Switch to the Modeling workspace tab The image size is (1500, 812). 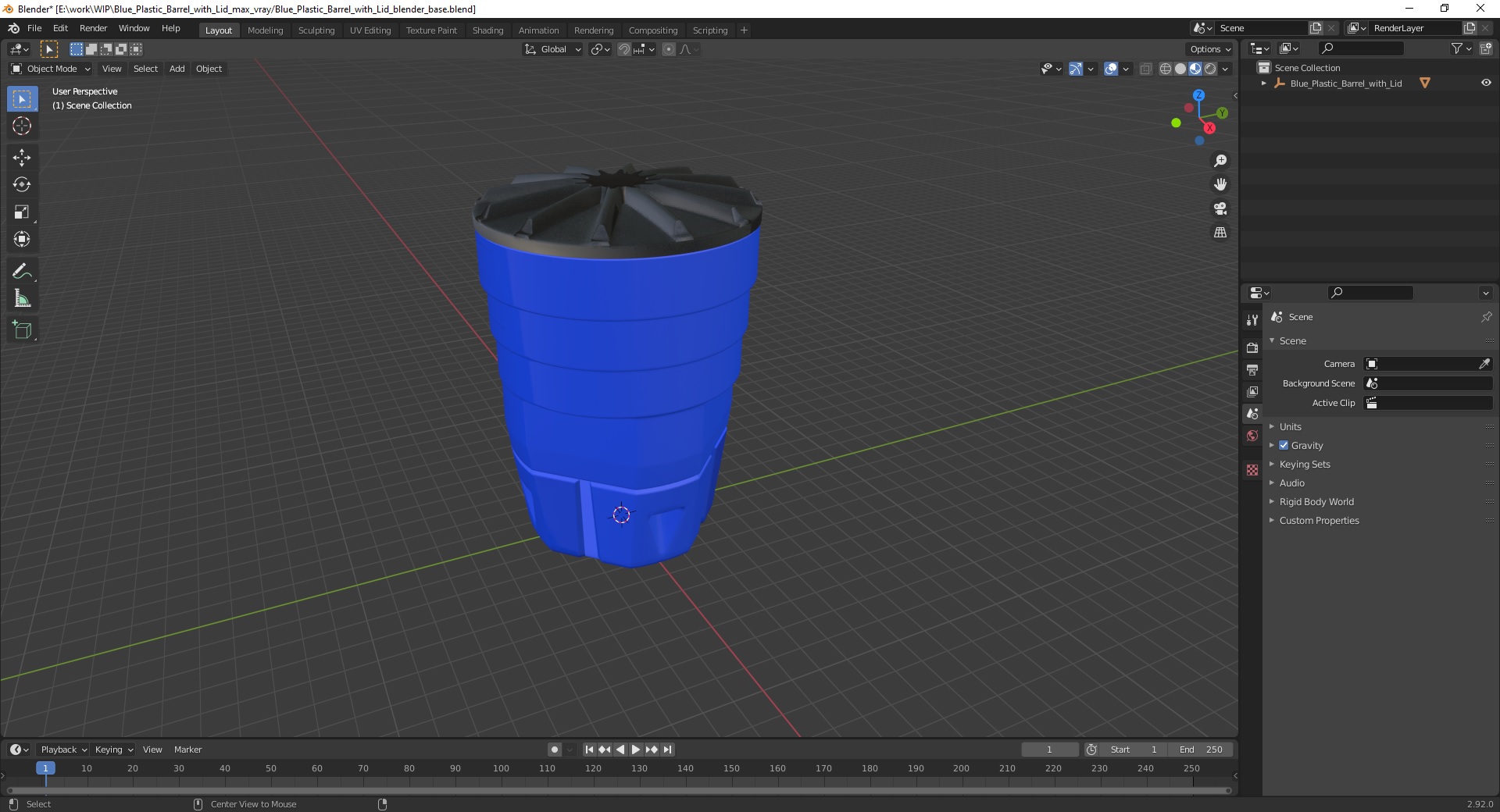click(265, 30)
